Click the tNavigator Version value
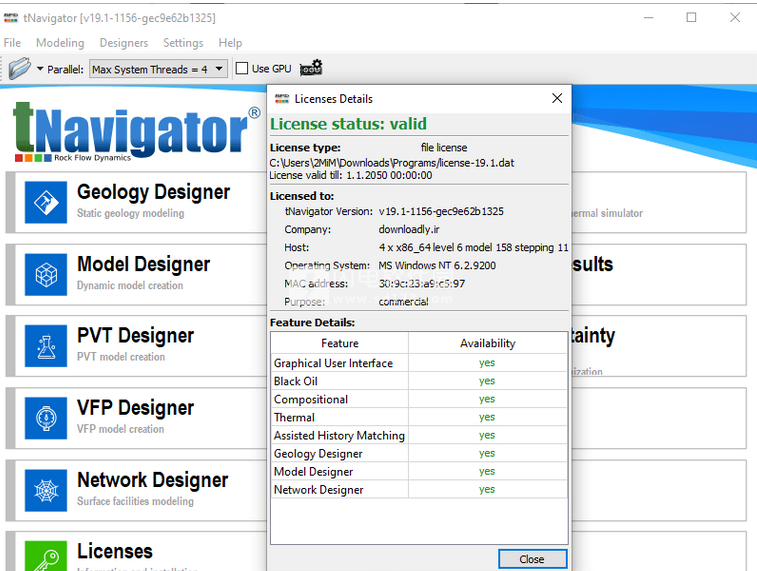The height and width of the screenshot is (571, 757). [441, 211]
